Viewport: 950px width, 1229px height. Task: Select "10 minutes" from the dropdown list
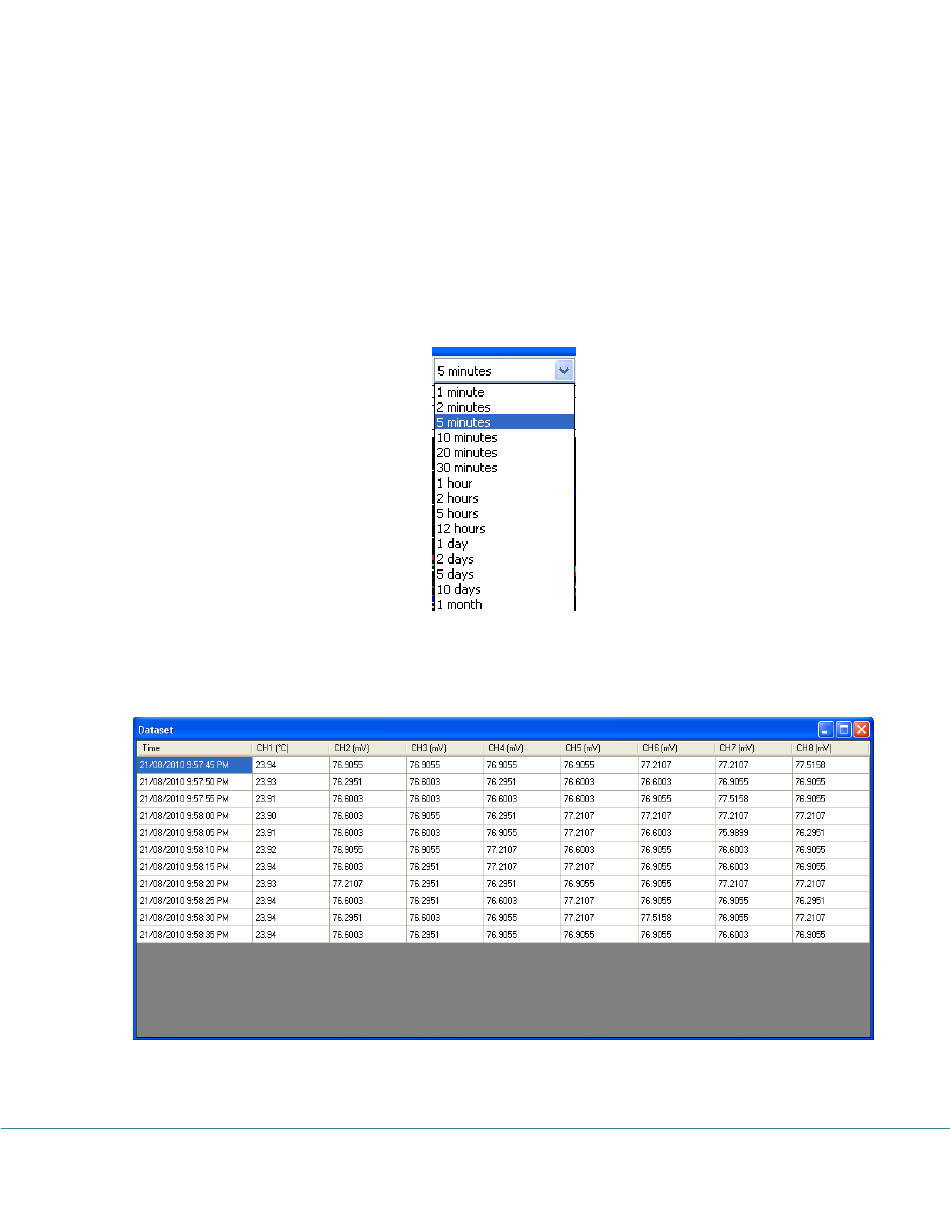pyautogui.click(x=504, y=437)
